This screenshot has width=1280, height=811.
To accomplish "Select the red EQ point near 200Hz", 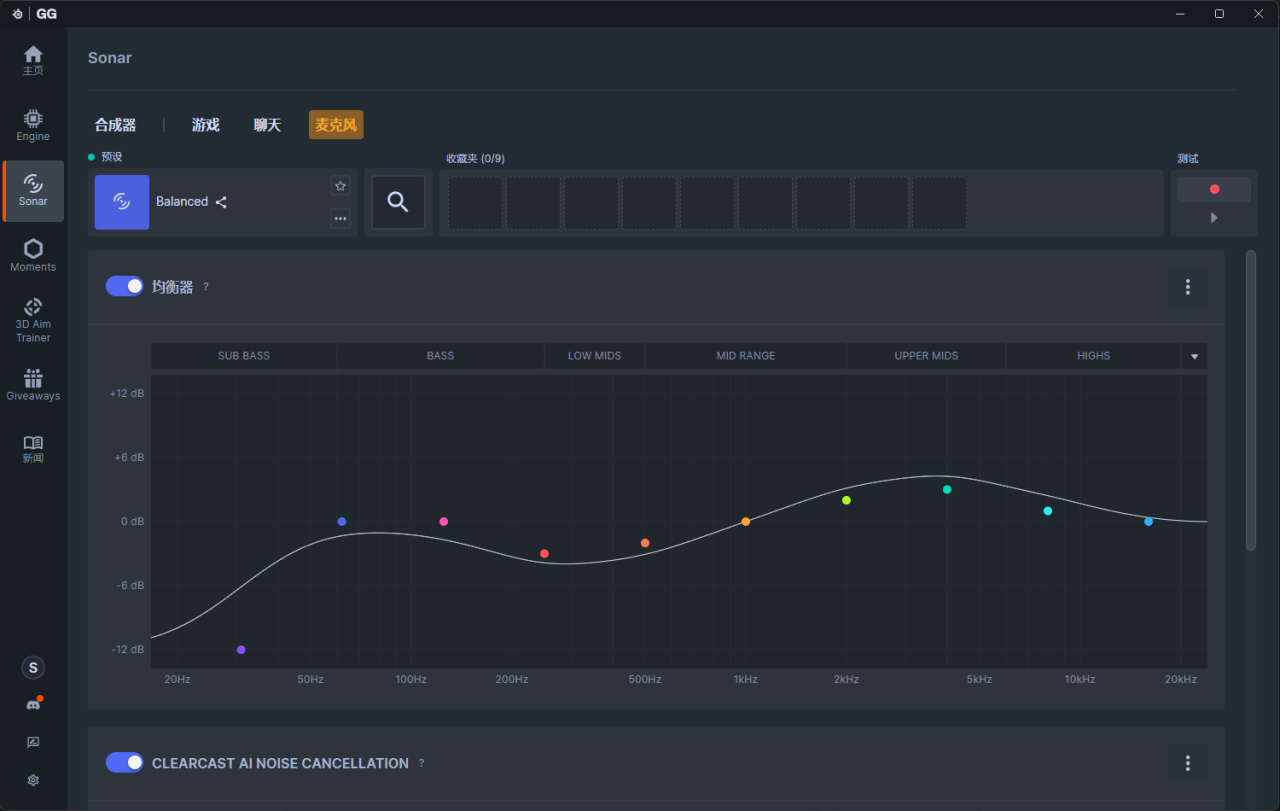I will [x=545, y=554].
